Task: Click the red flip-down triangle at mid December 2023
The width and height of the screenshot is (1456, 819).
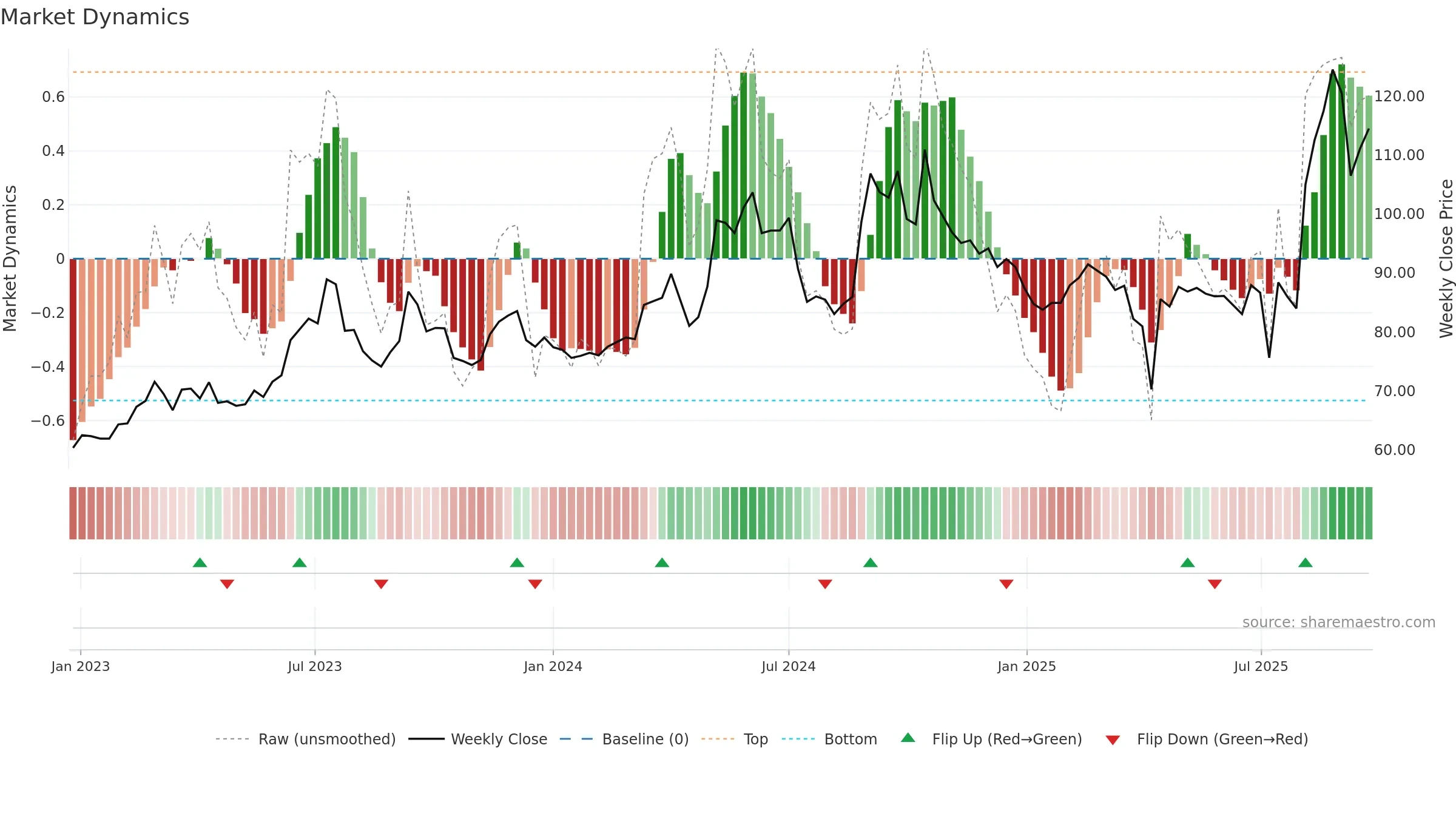Action: coord(535,584)
